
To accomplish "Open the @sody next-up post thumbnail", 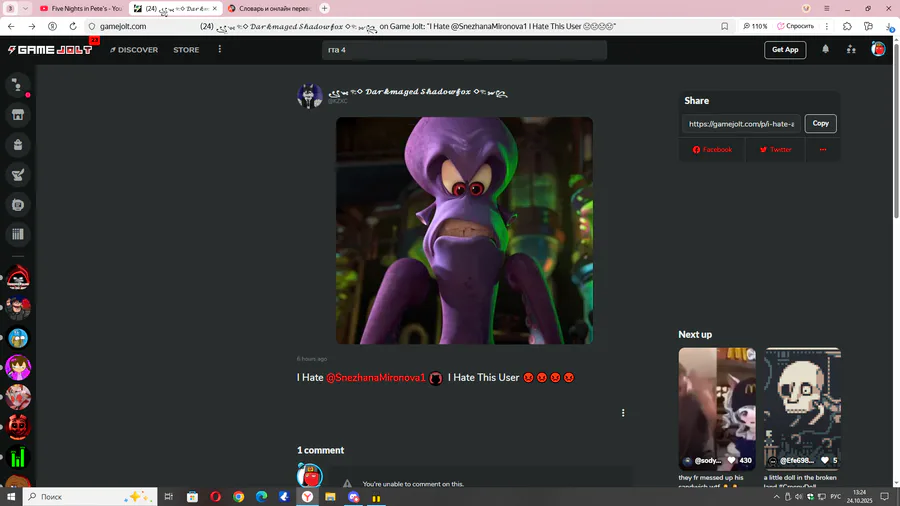I will pos(717,408).
